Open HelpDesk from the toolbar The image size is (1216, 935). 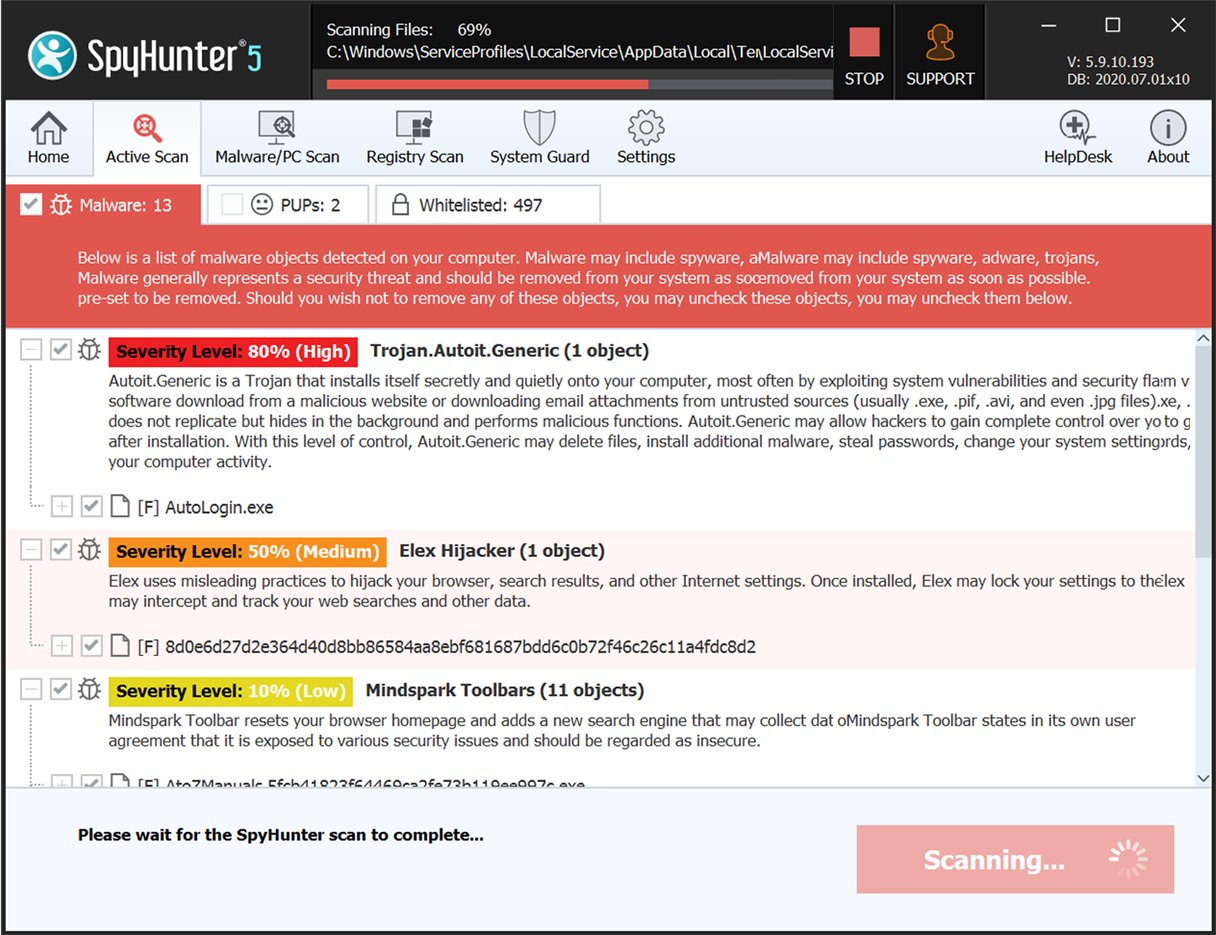[x=1077, y=138]
